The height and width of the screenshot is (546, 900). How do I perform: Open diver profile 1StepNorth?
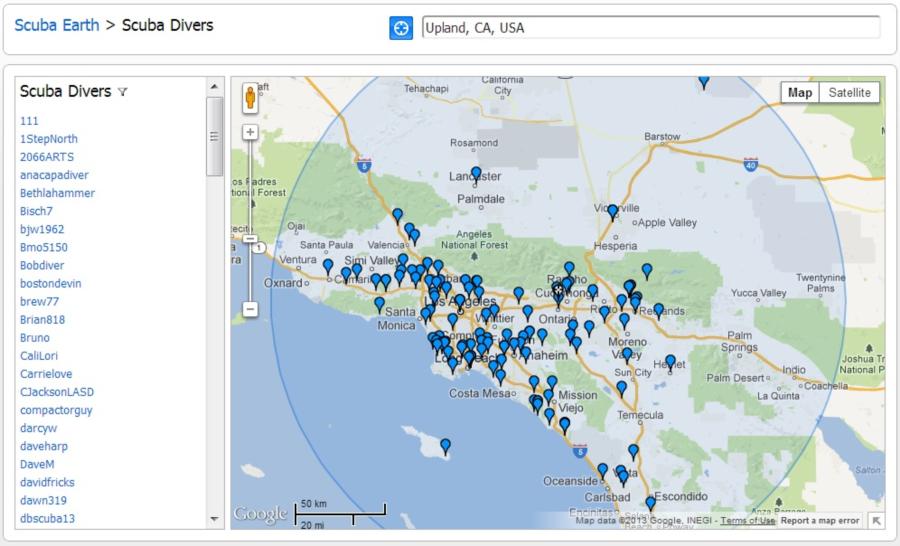click(x=49, y=139)
